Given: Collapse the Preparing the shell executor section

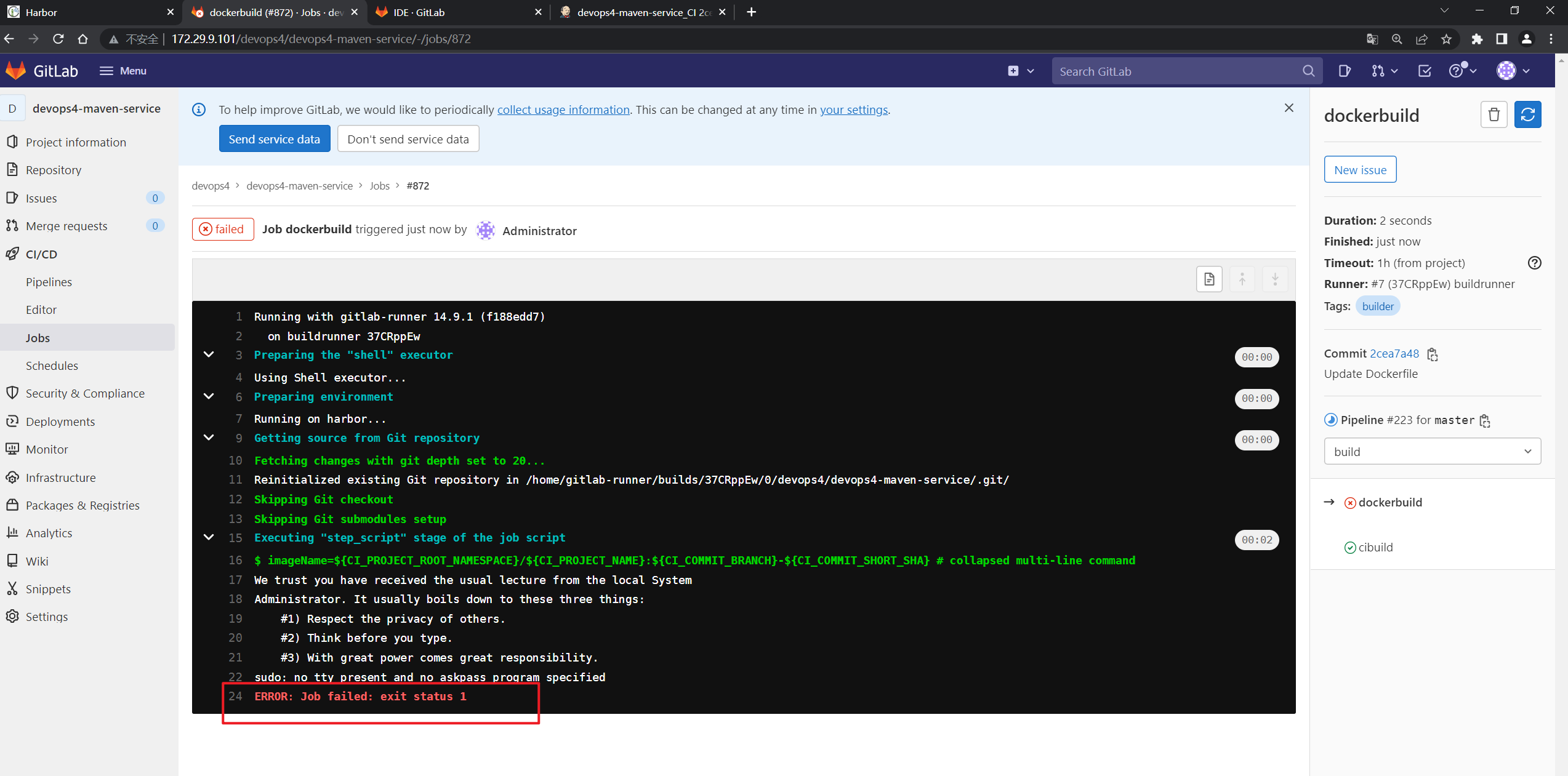Looking at the screenshot, I should pyautogui.click(x=209, y=355).
